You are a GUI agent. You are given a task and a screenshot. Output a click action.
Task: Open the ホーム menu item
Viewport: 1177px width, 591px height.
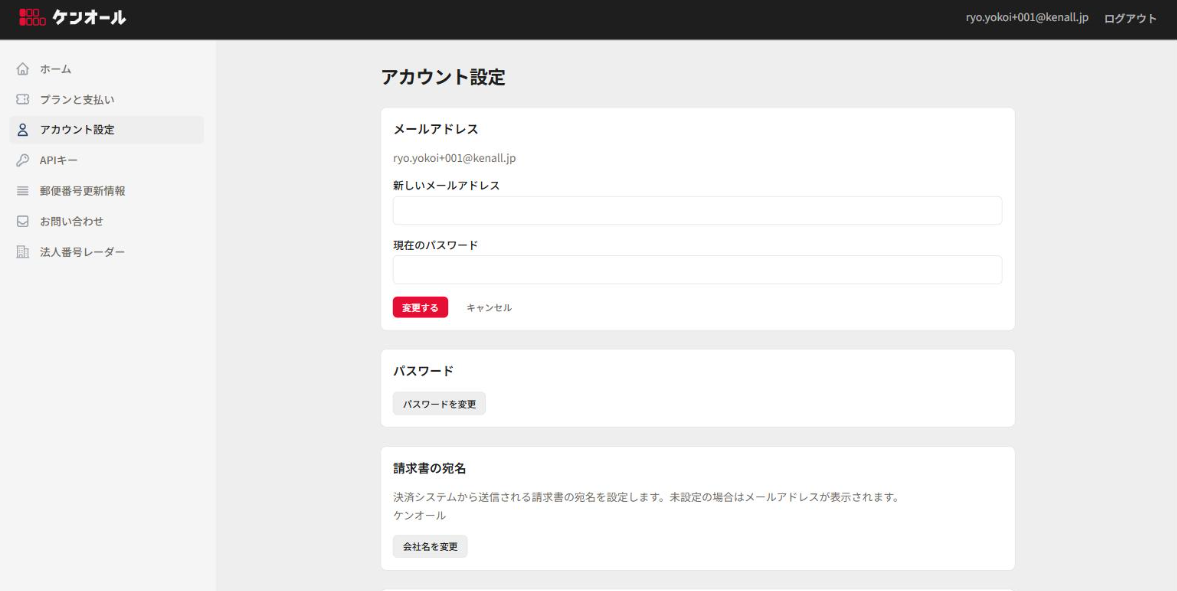click(x=107, y=69)
